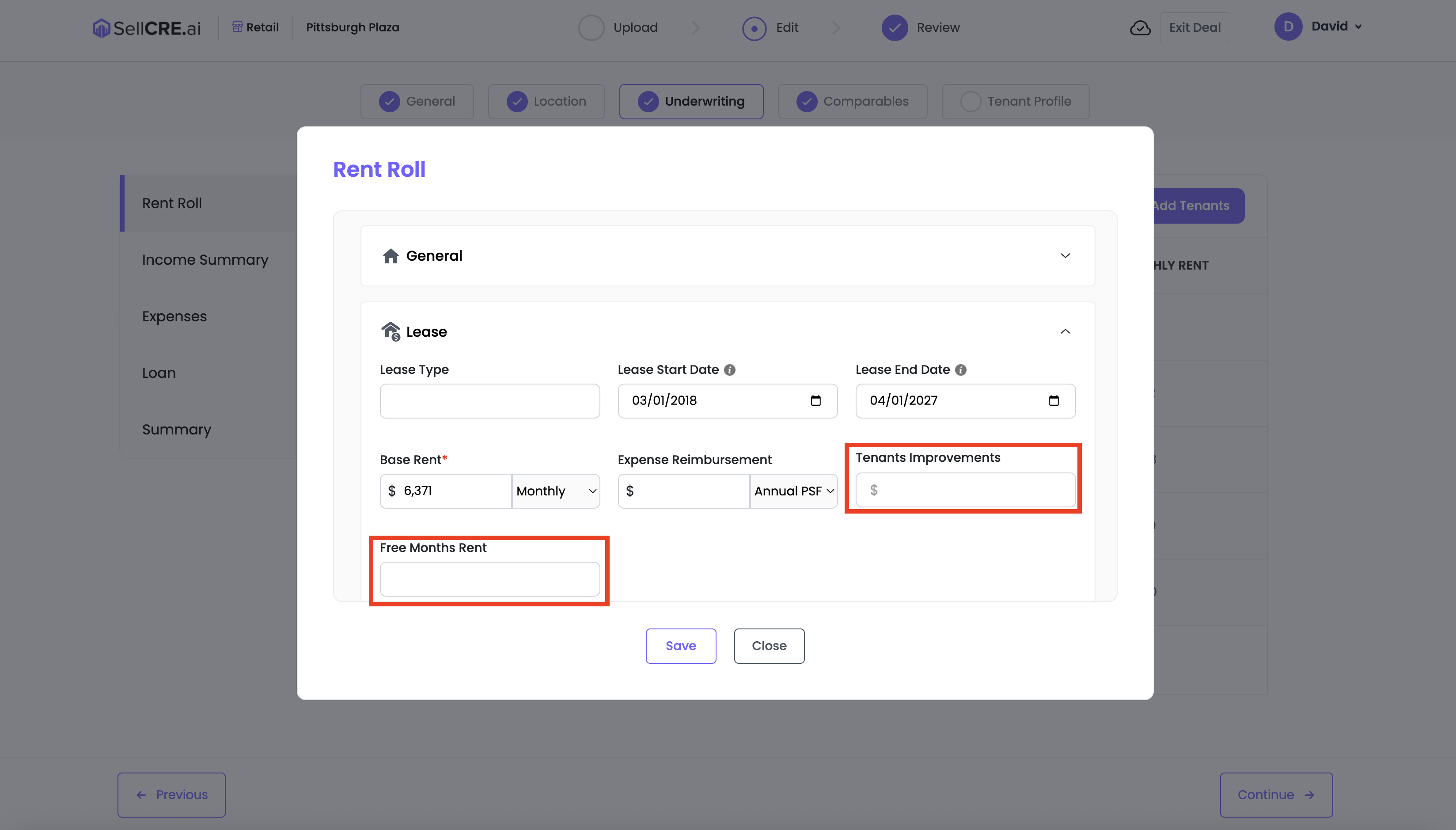Open the Base Rent Monthly dropdown
This screenshot has height=830, width=1456.
click(555, 491)
